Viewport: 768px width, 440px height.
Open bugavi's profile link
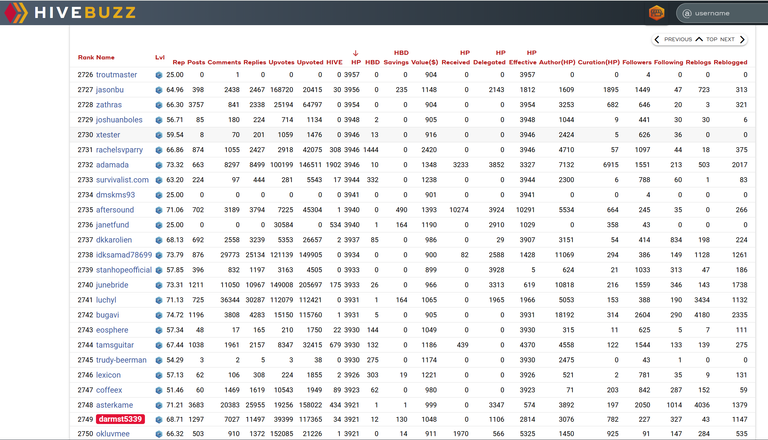(107, 315)
